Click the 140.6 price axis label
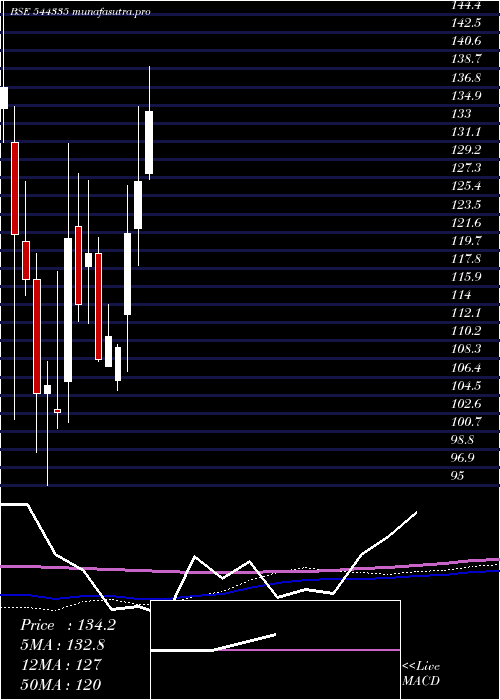Image resolution: width=500 pixels, height=700 pixels. pyautogui.click(x=467, y=41)
